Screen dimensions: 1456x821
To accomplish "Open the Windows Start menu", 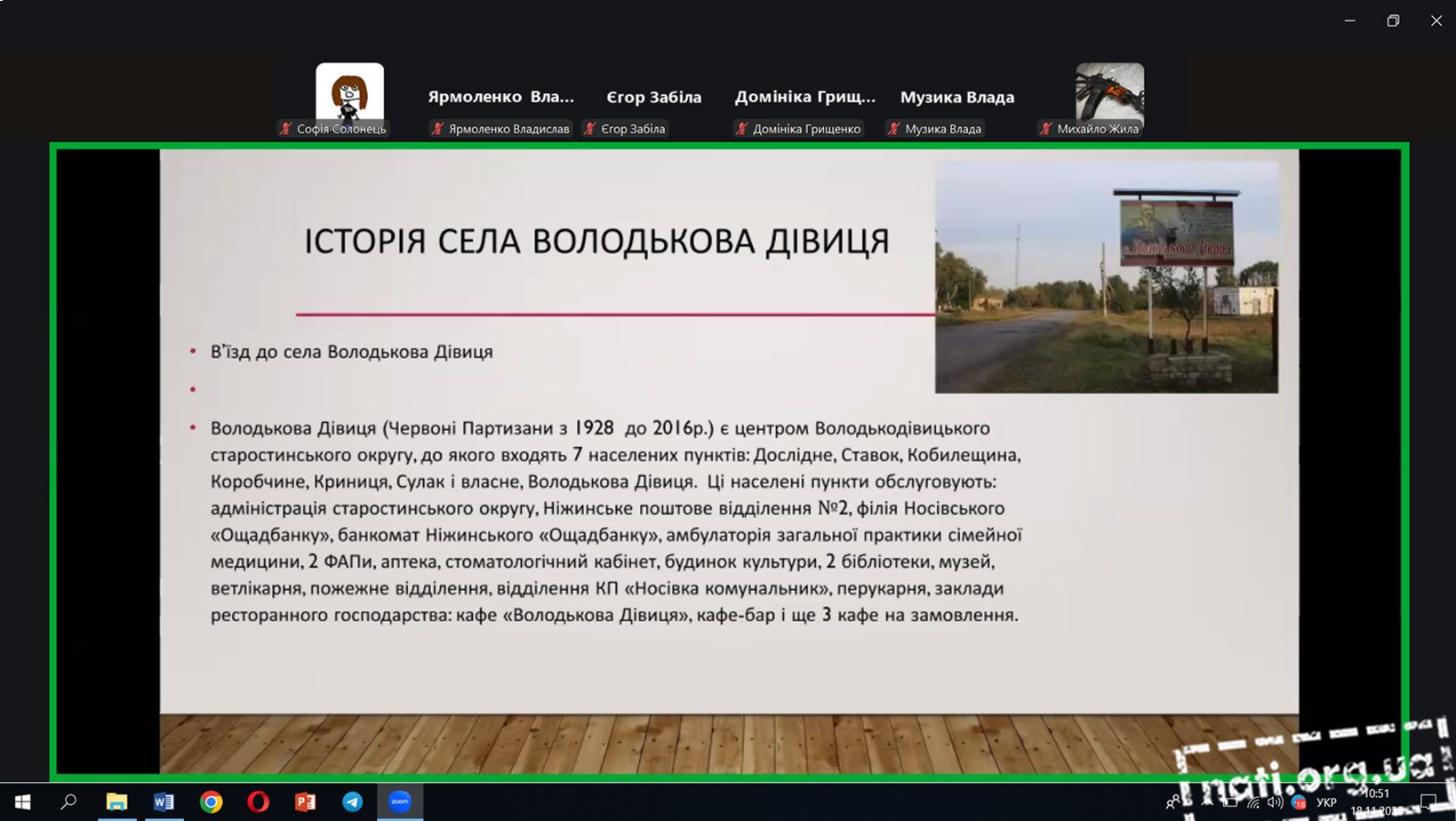I will tap(22, 801).
